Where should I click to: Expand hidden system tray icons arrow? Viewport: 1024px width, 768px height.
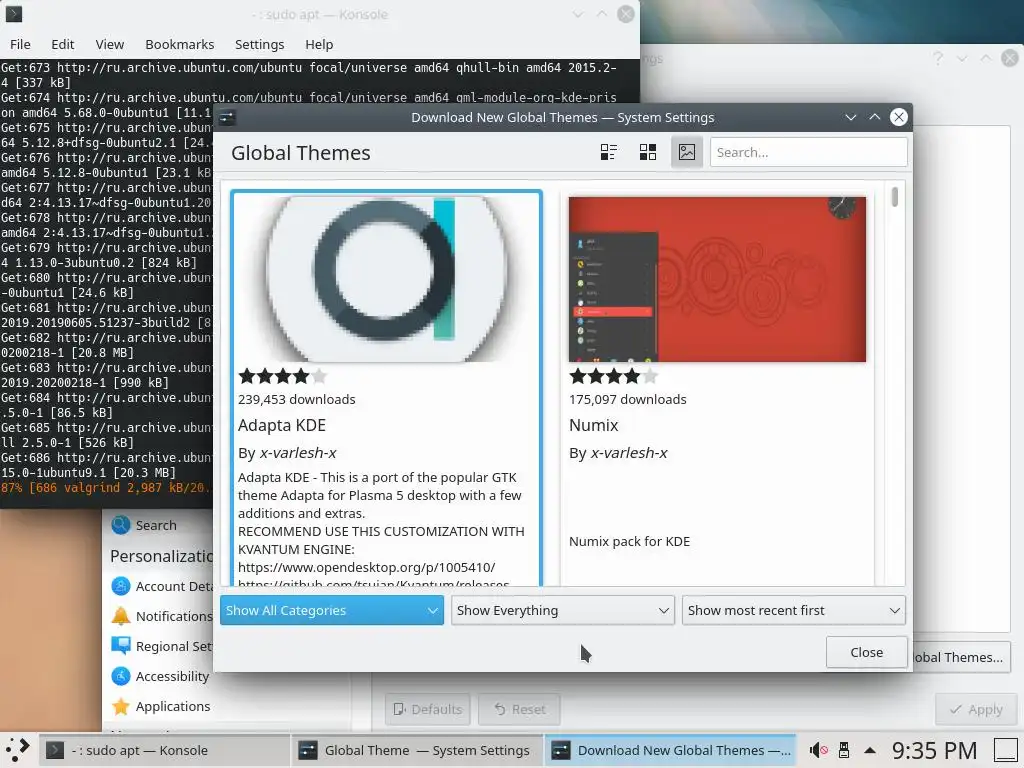[x=870, y=750]
